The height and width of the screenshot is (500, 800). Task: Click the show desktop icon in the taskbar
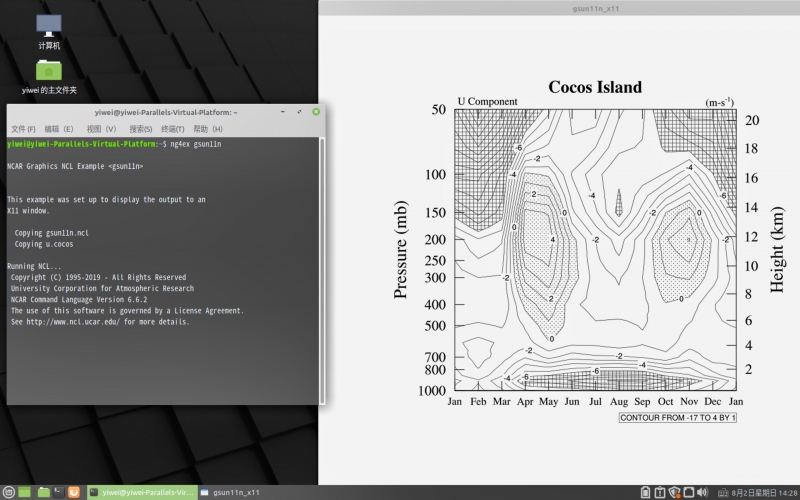coord(26,492)
